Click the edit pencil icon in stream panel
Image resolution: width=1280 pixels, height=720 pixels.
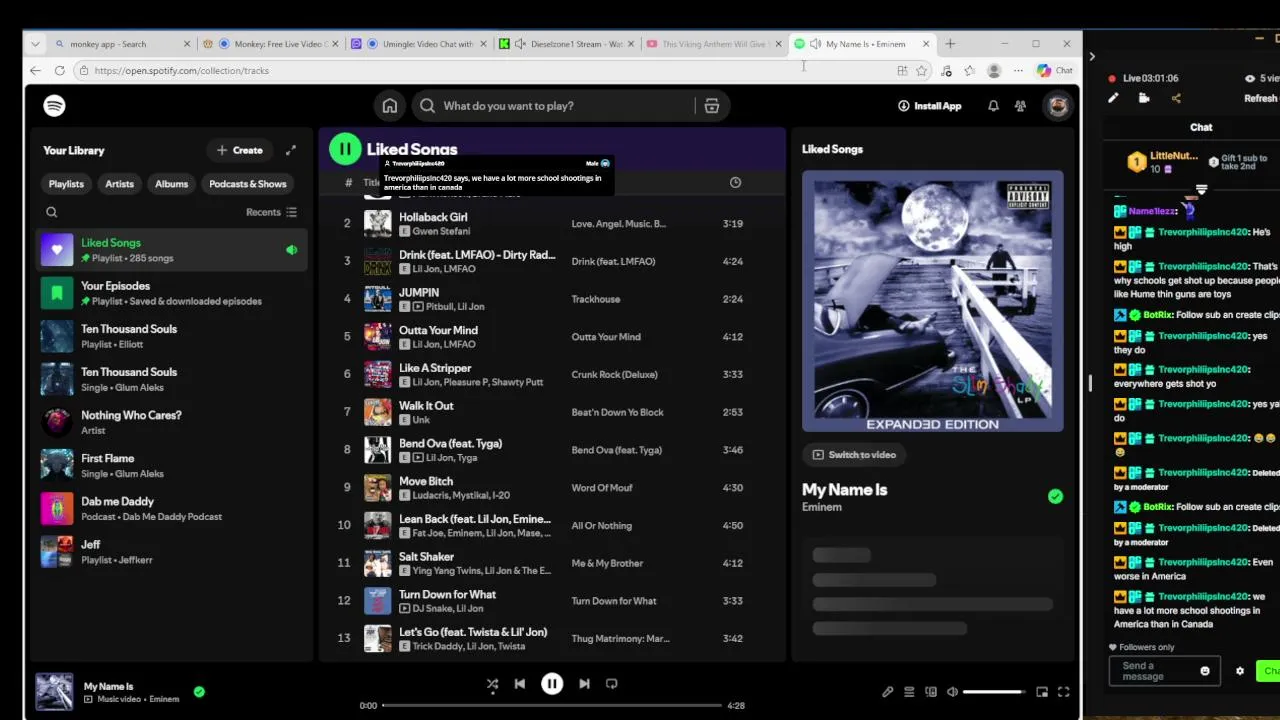coord(1113,98)
